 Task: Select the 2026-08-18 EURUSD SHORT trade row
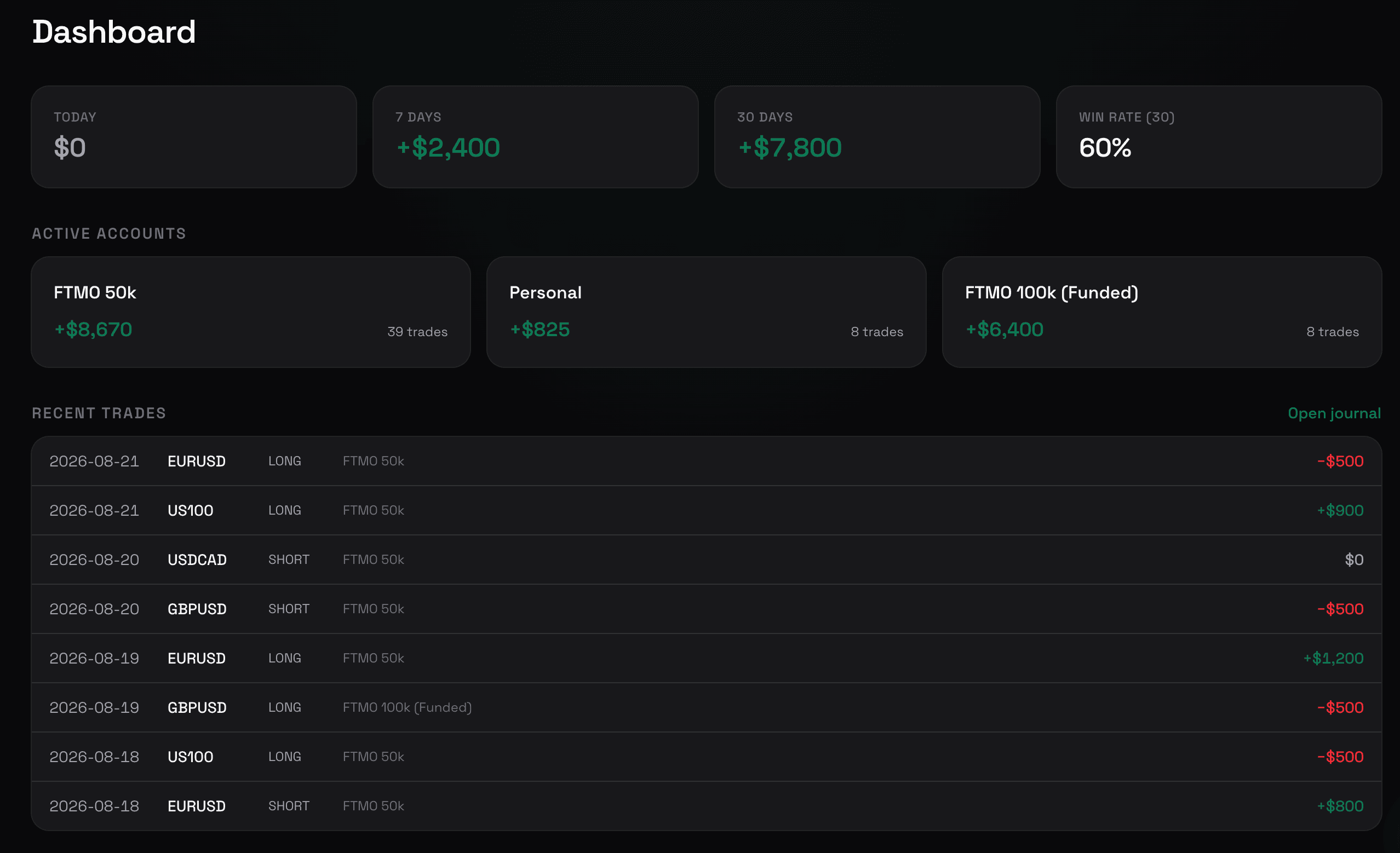(x=706, y=806)
